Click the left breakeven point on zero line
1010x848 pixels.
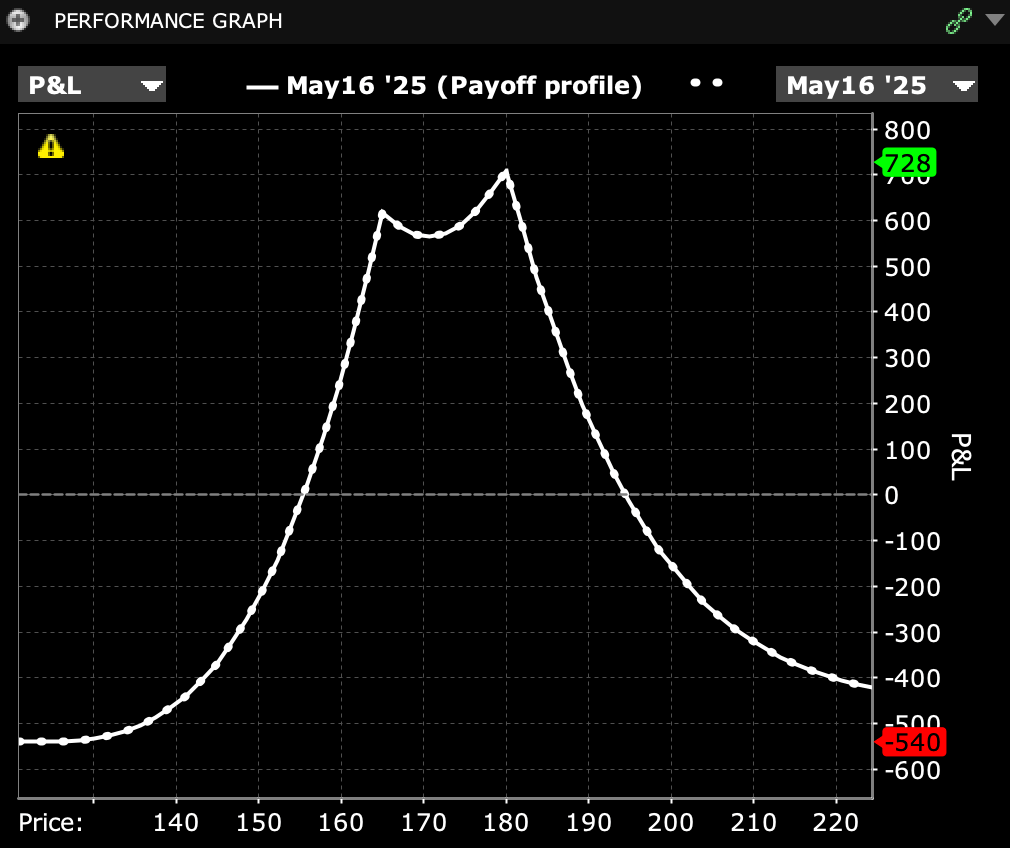pos(304,494)
